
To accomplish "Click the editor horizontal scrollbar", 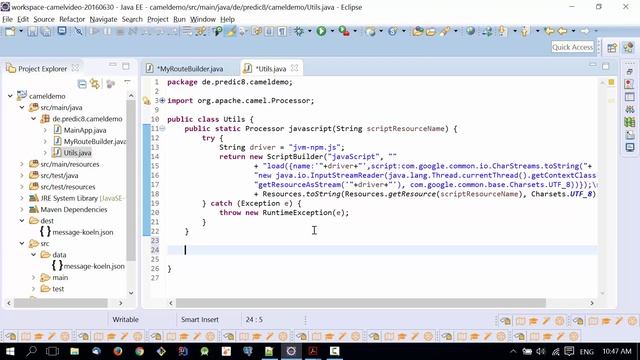I will 361,303.
